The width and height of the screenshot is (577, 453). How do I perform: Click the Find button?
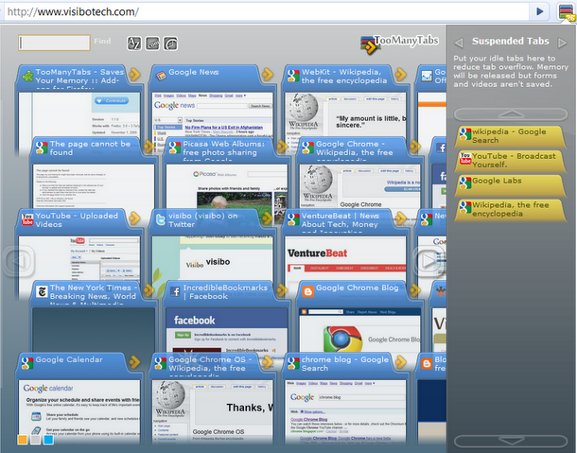[x=102, y=41]
